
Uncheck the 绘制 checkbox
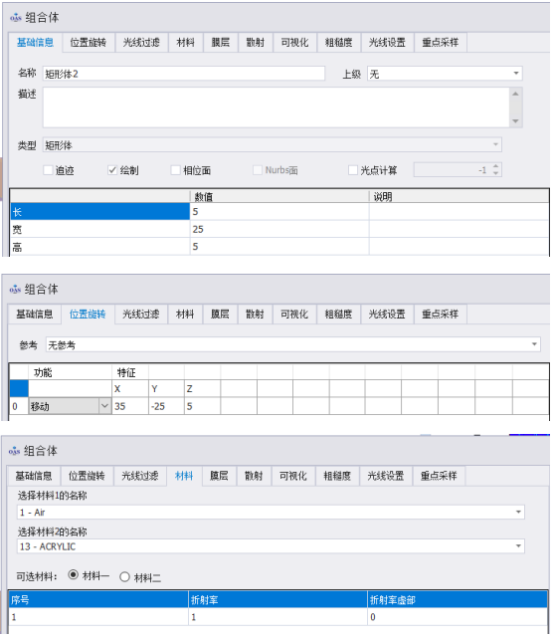[x=112, y=170]
